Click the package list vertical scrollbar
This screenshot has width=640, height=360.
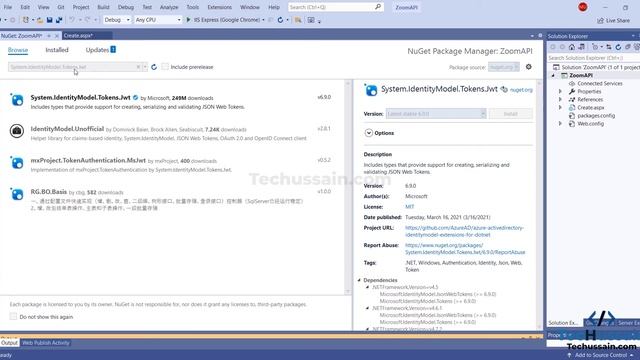[x=348, y=187]
